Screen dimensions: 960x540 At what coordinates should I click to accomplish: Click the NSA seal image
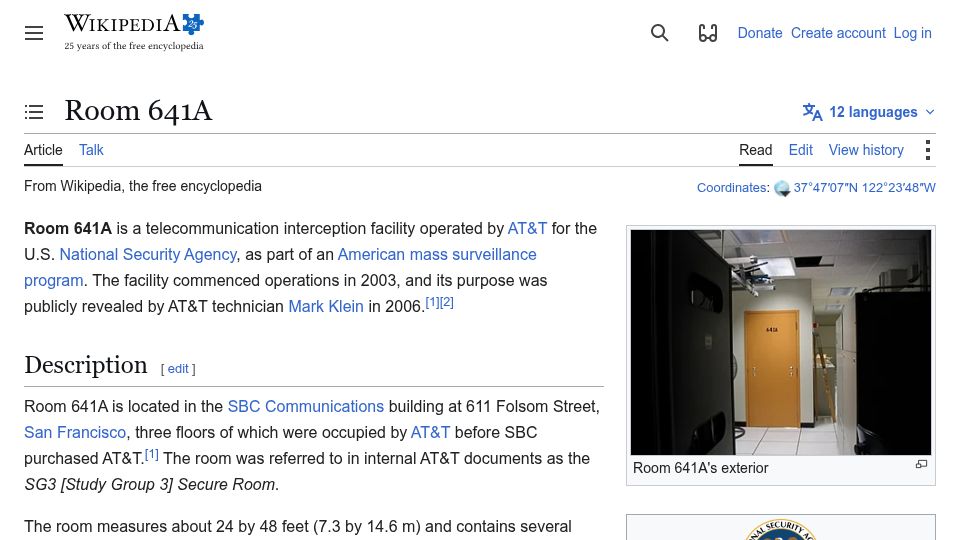coord(781,530)
